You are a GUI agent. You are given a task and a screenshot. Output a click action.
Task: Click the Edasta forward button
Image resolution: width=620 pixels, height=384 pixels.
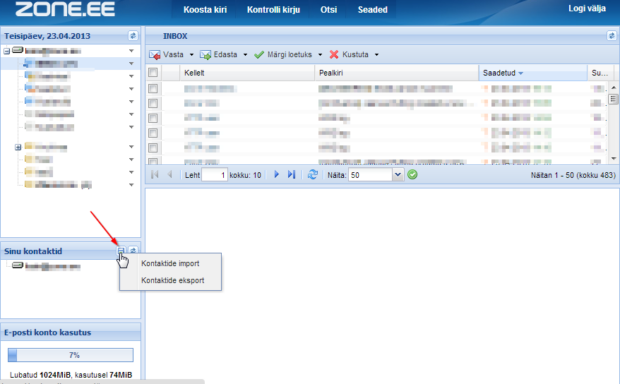(219, 55)
